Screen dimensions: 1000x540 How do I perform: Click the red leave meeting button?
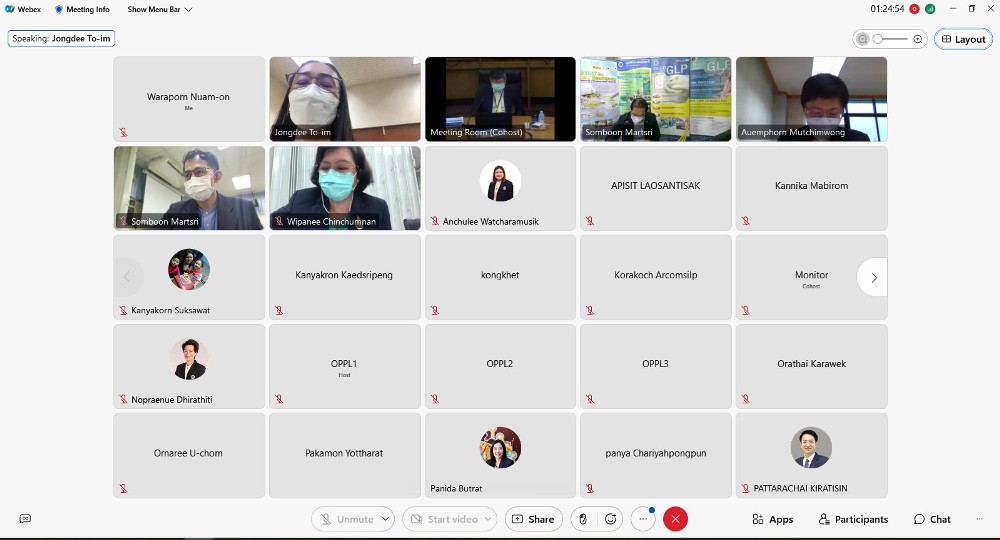676,519
